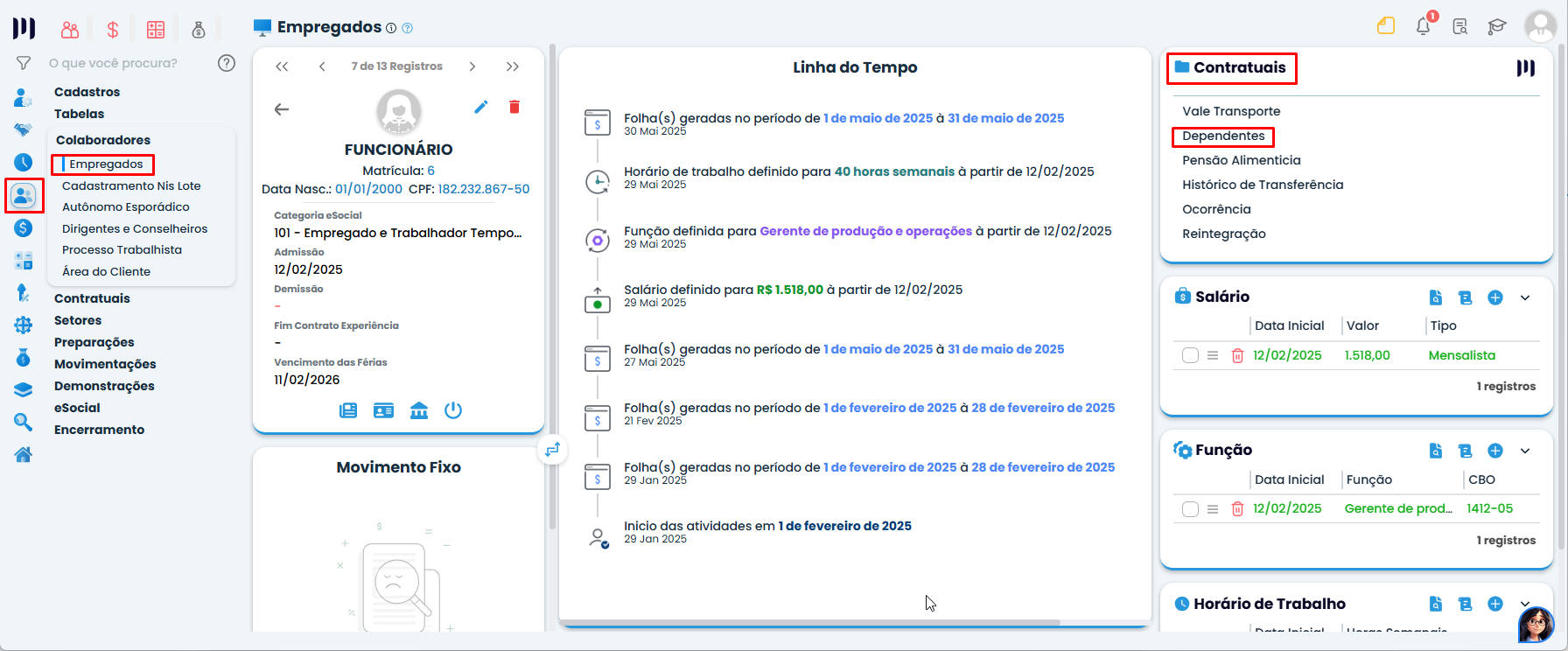Open the Movimentações menu section

click(105, 364)
